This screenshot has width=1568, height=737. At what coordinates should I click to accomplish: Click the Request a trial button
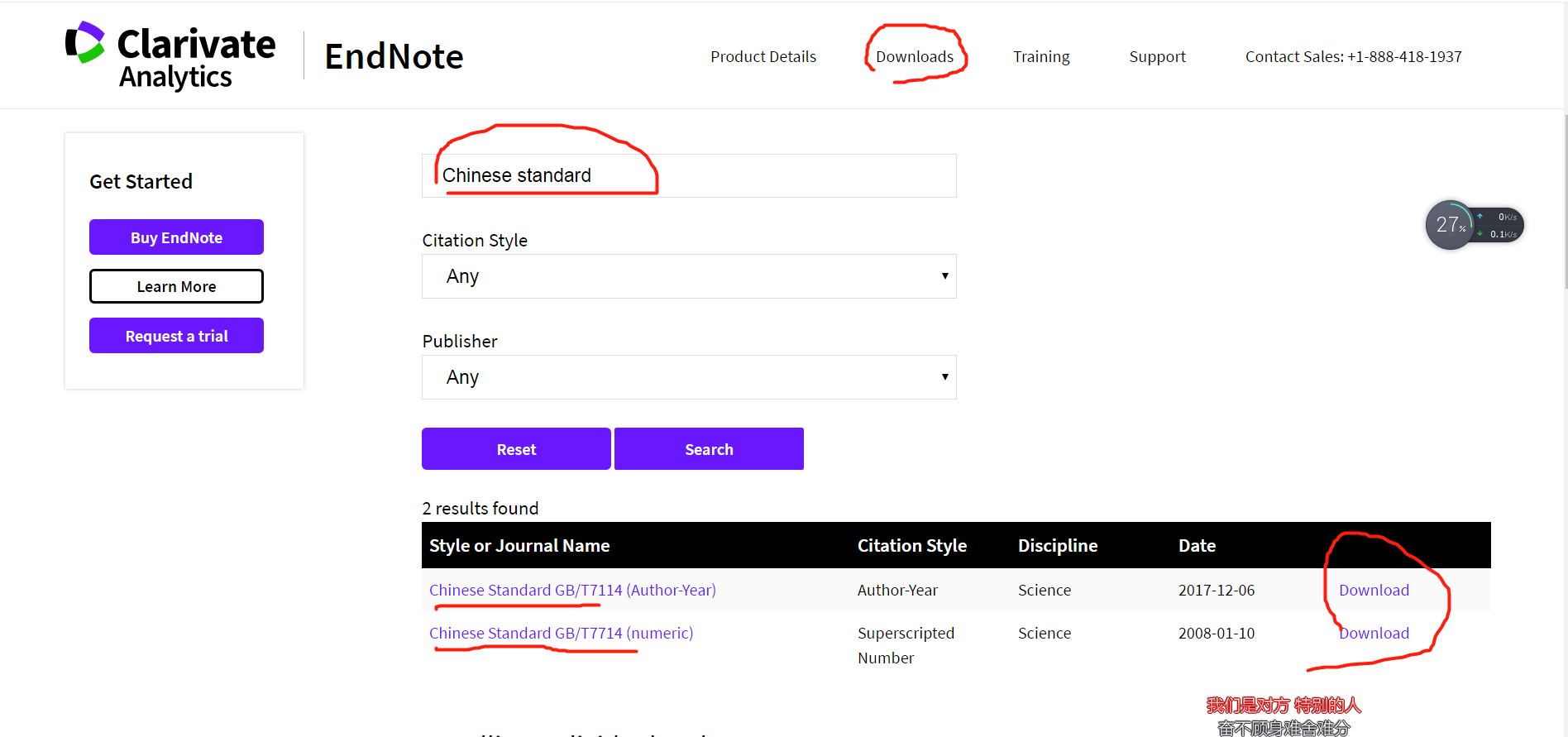pos(176,336)
